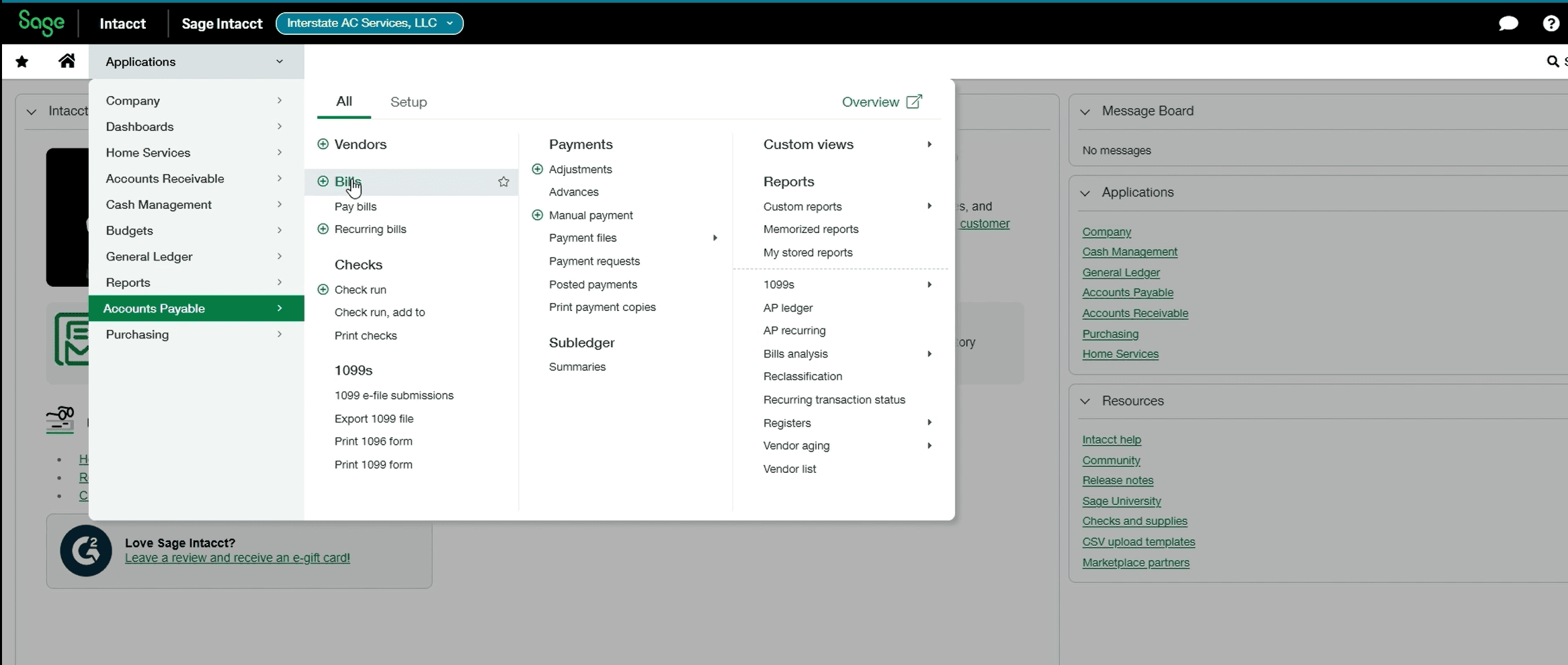1568x665 pixels.
Task: Collapse the Resources panel
Action: (x=1085, y=401)
